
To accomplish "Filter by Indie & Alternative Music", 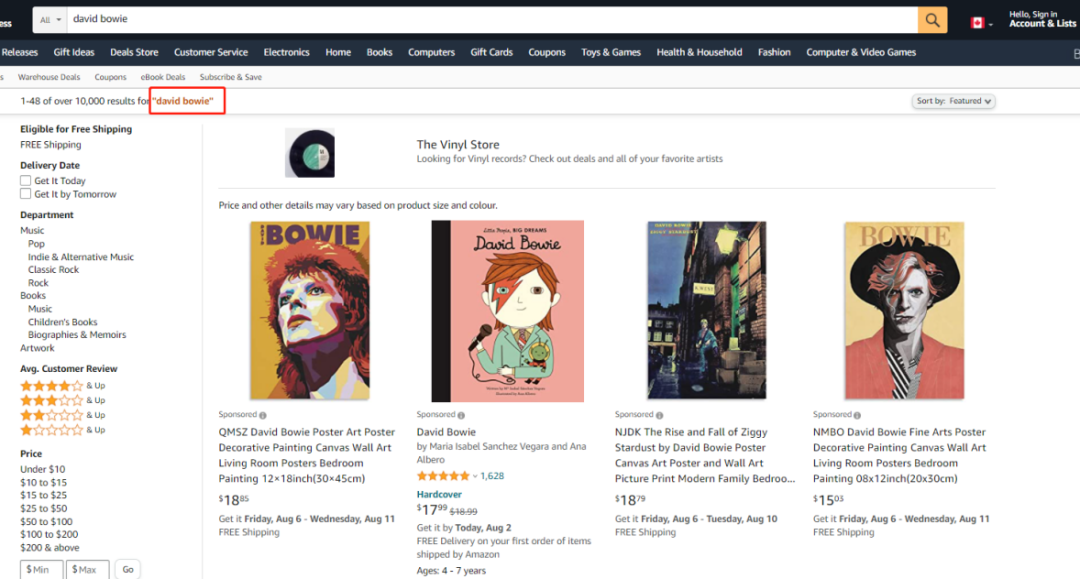I will [81, 257].
